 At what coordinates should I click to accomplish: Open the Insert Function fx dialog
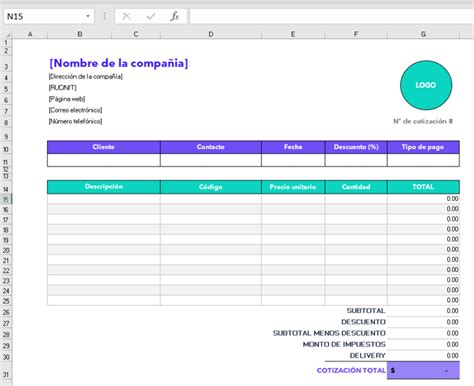[174, 16]
